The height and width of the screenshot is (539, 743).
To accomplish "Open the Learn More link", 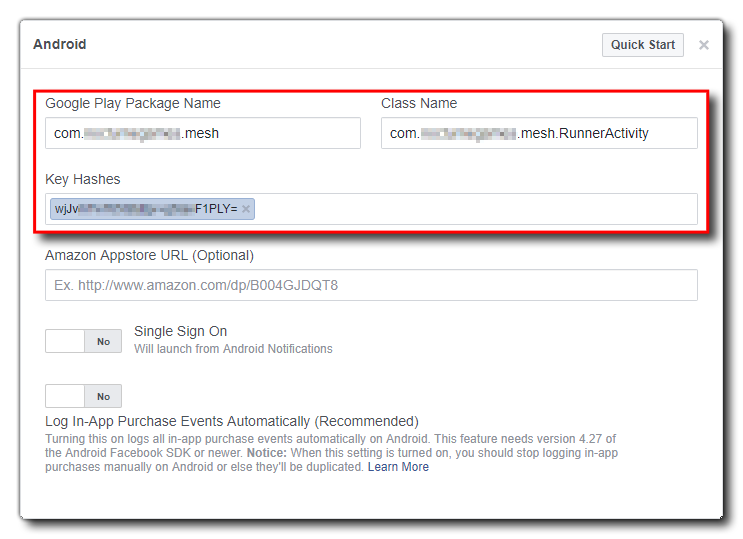I will tap(398, 467).
